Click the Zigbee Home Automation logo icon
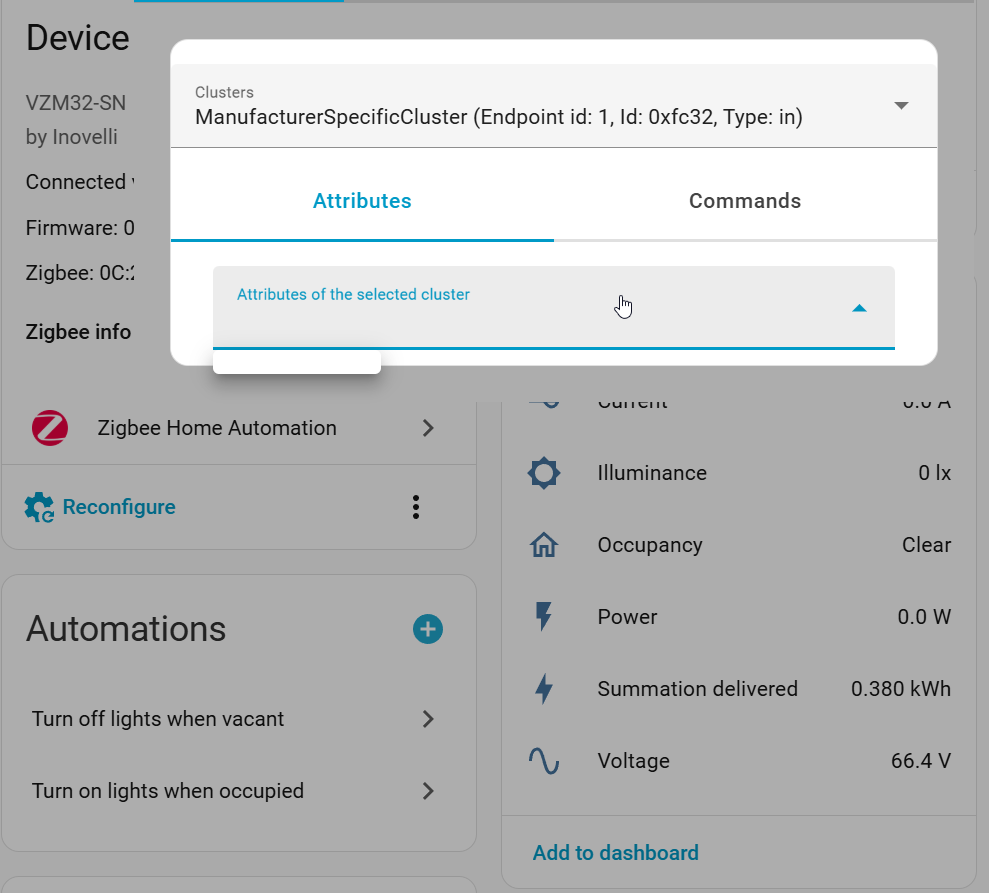Screen dimensions: 989x893 point(50,428)
